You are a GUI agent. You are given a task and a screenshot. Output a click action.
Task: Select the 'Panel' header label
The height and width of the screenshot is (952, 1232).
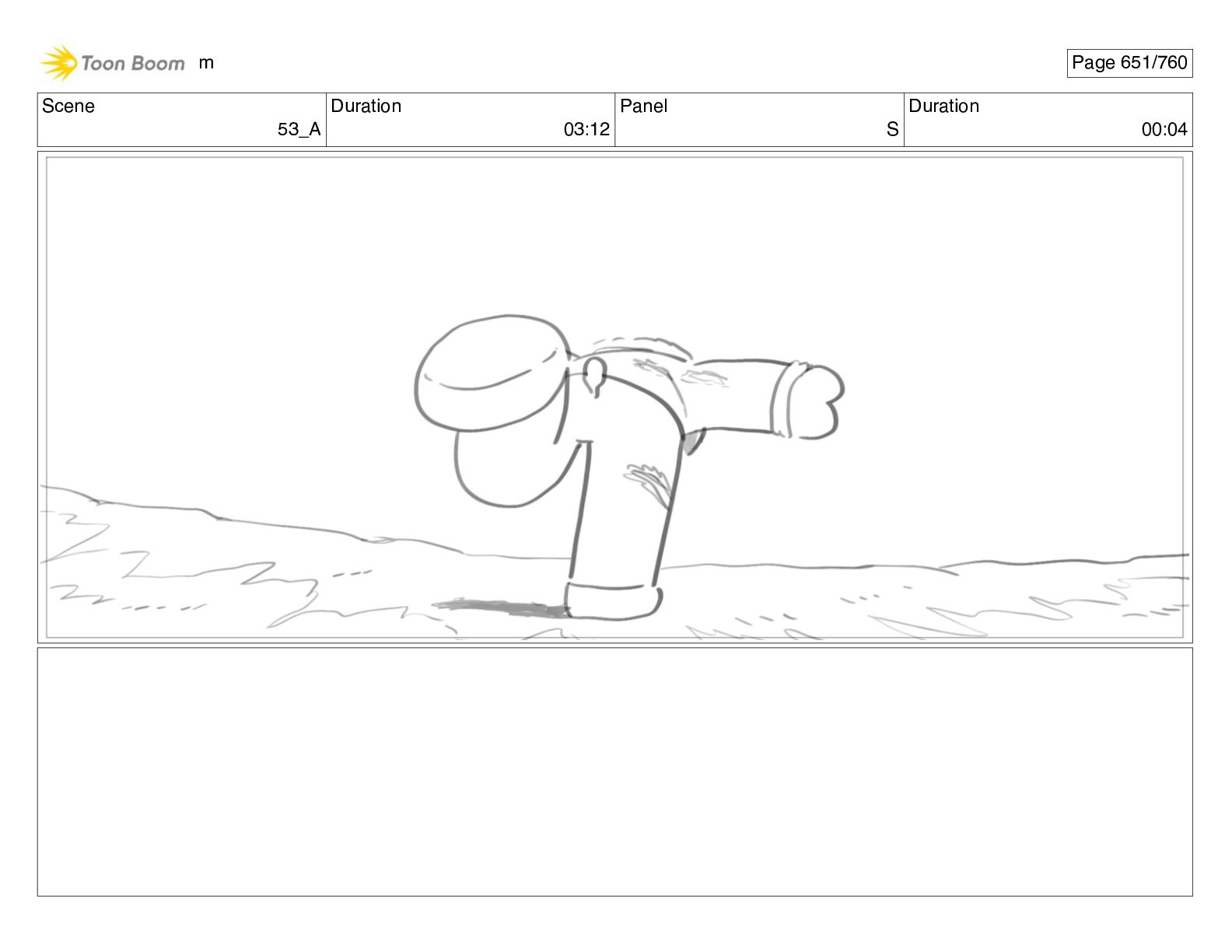coord(643,106)
